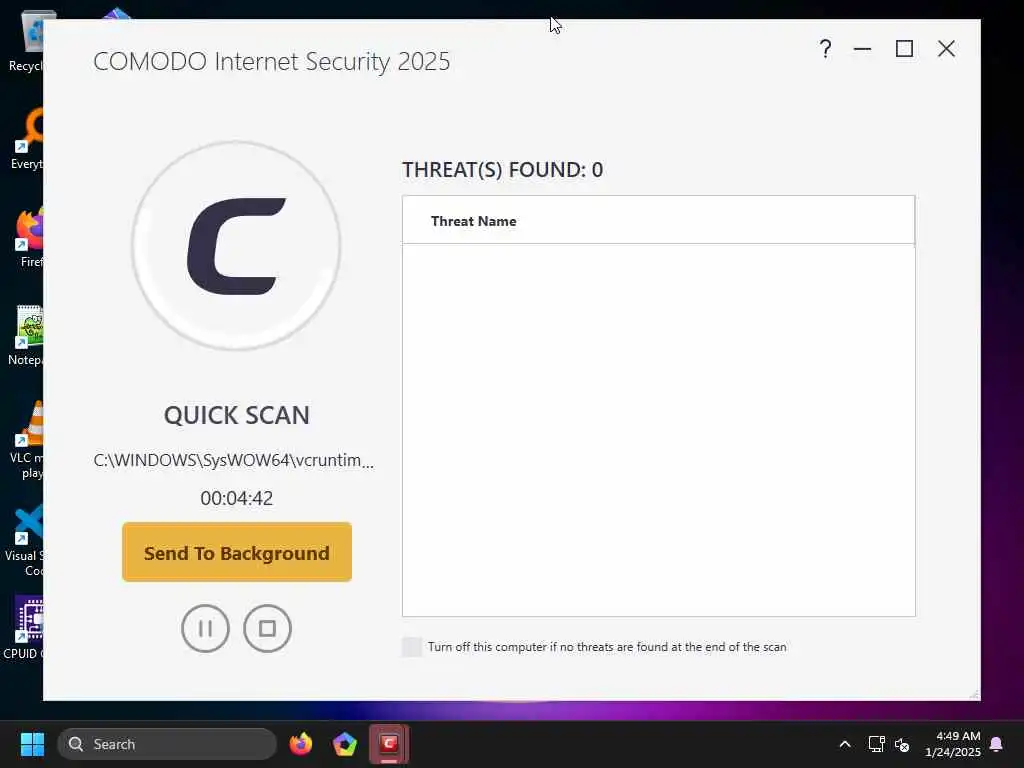Send the scan to background
This screenshot has height=768, width=1024.
(237, 552)
